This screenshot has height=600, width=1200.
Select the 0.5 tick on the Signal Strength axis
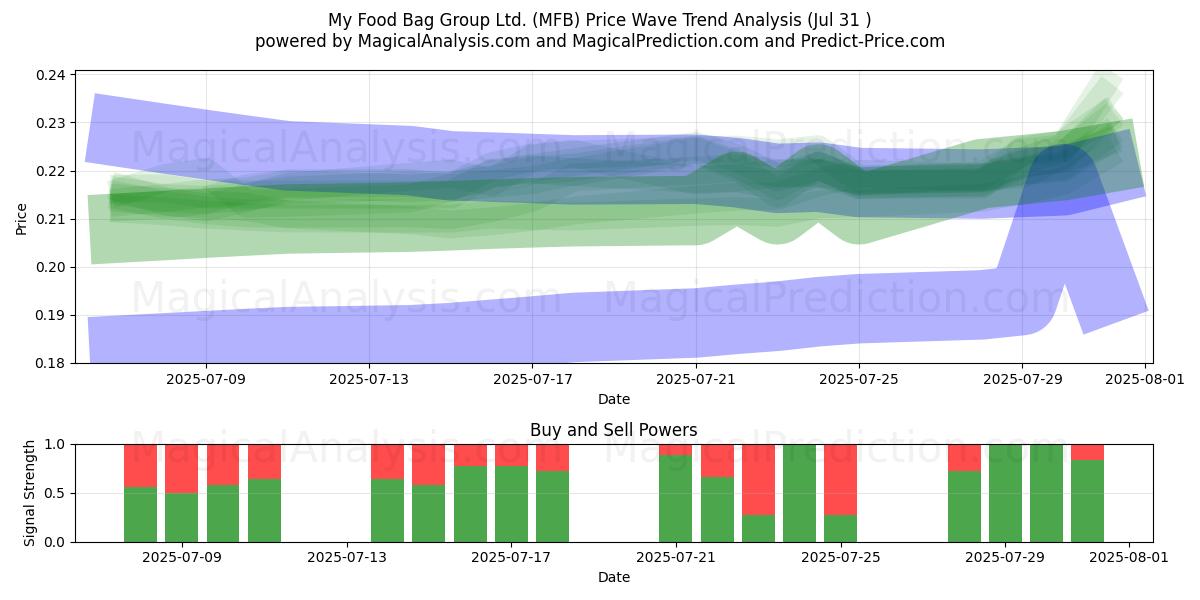coord(57,494)
